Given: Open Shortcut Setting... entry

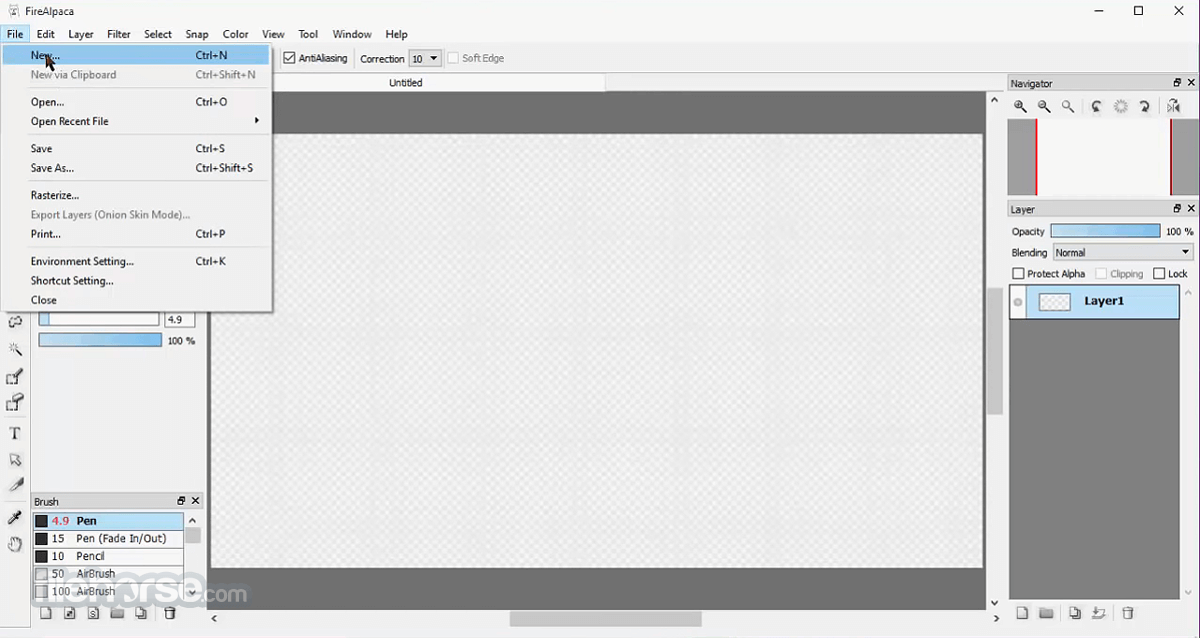Looking at the screenshot, I should tap(136, 281).
